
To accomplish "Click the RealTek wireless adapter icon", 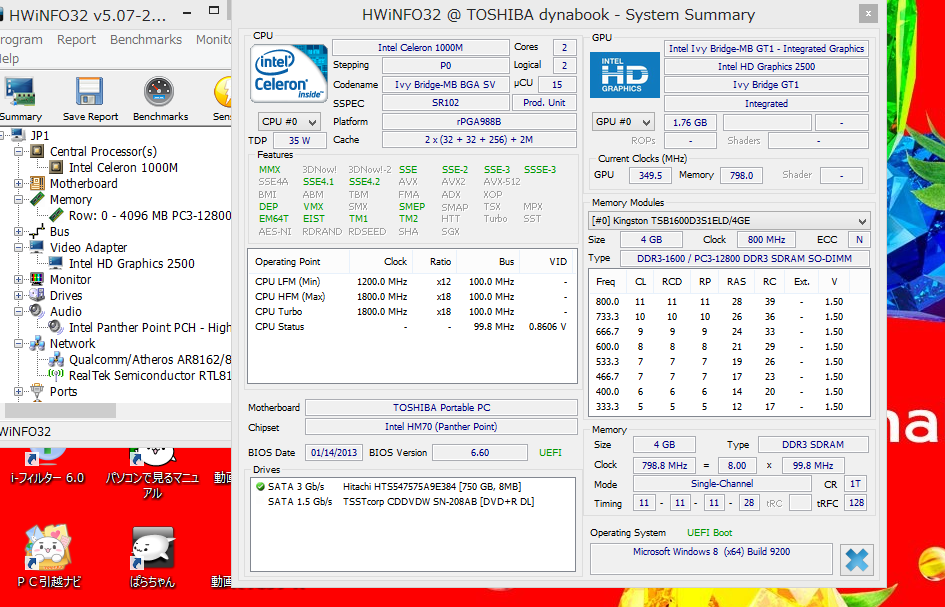I will pyautogui.click(x=56, y=375).
